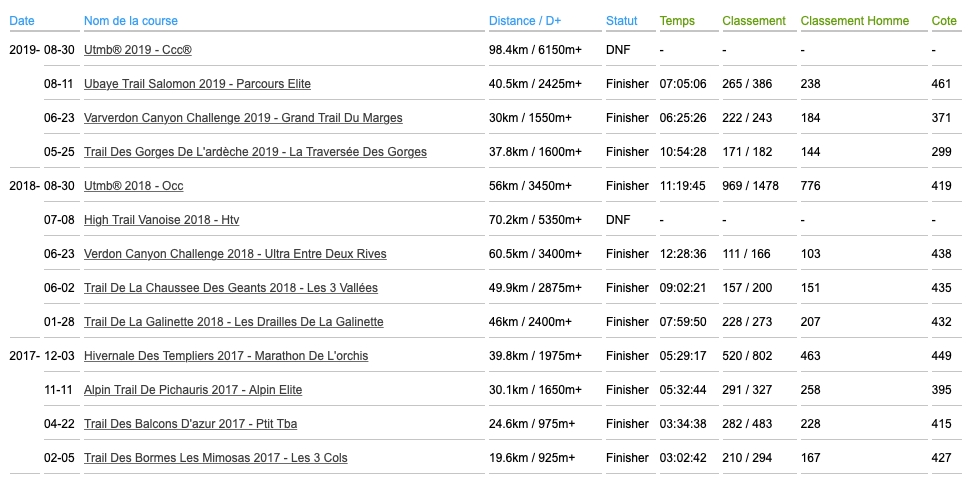Click Verdon Canyon Challenge 2018 Ultra link
Viewport: 975px width, 481px height.
235,254
